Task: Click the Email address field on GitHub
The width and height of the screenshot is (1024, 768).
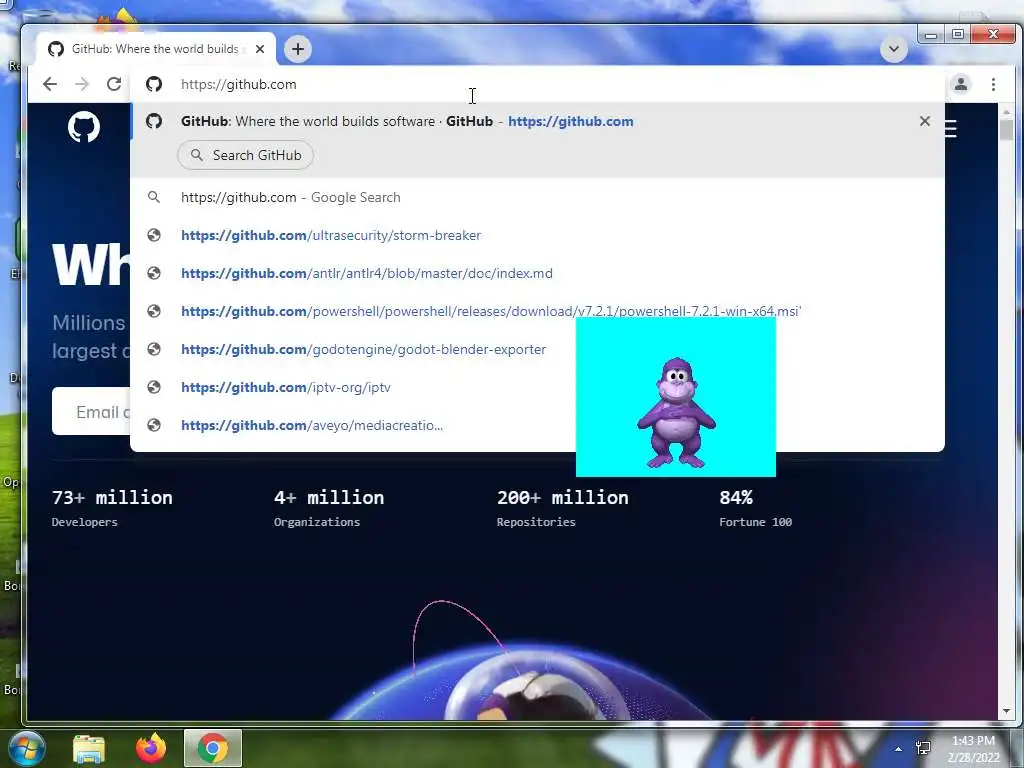Action: click(91, 411)
